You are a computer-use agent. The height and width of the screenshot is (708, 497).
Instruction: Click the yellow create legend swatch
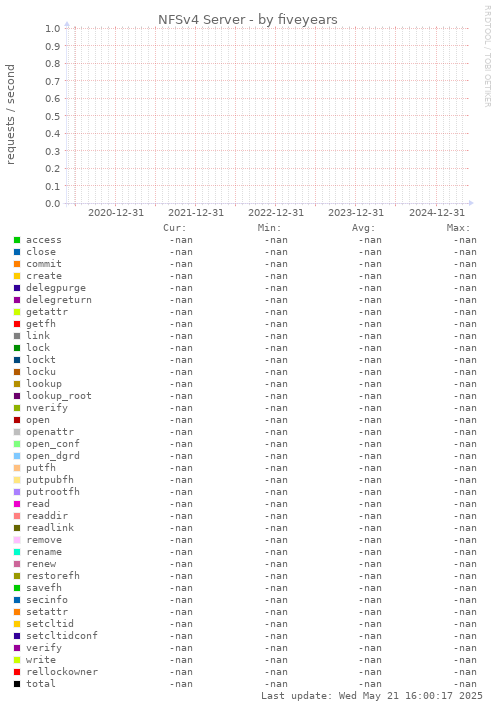tap(17, 276)
